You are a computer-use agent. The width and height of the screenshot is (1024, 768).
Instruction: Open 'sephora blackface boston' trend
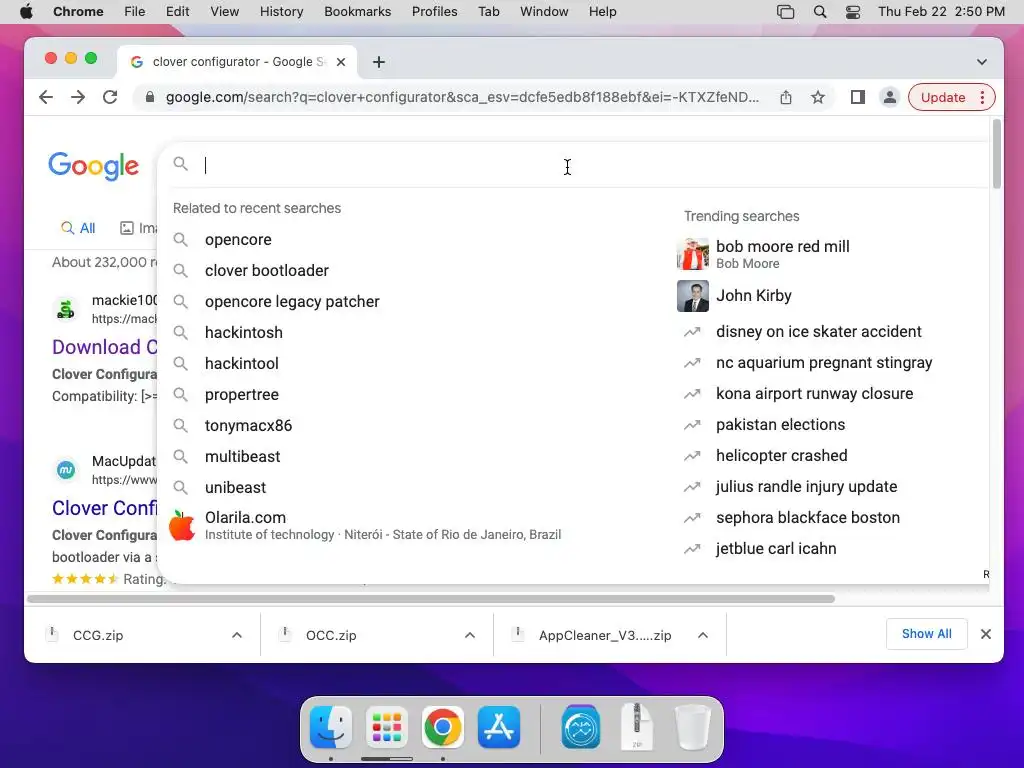808,518
